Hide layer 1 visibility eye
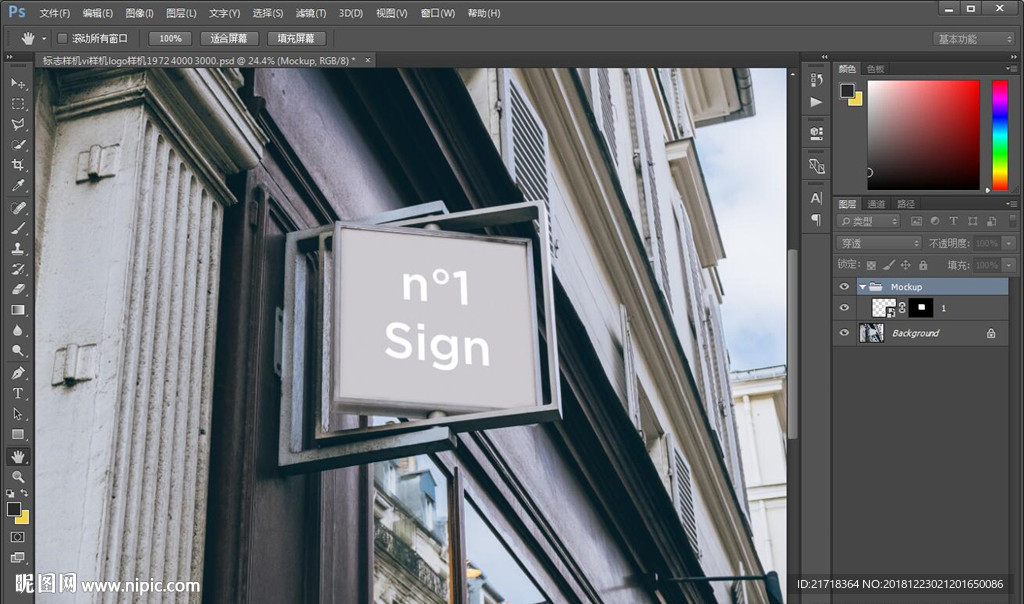 [x=844, y=308]
